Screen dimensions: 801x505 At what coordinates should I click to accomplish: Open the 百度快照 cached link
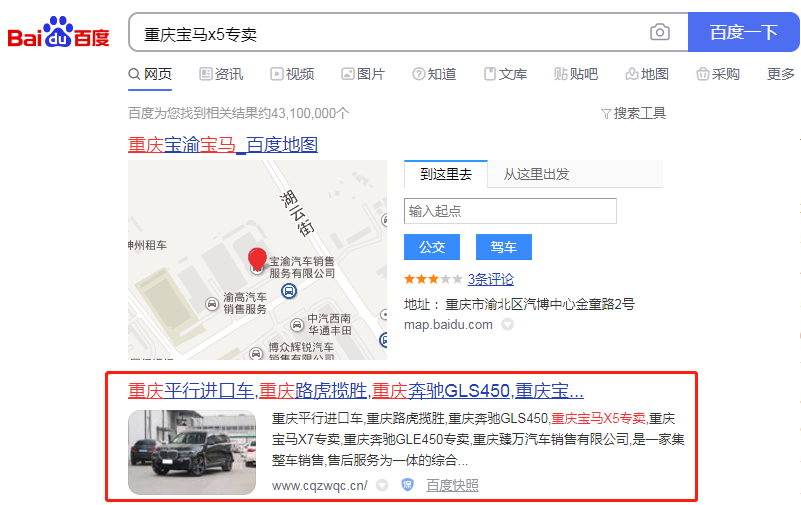(x=452, y=485)
